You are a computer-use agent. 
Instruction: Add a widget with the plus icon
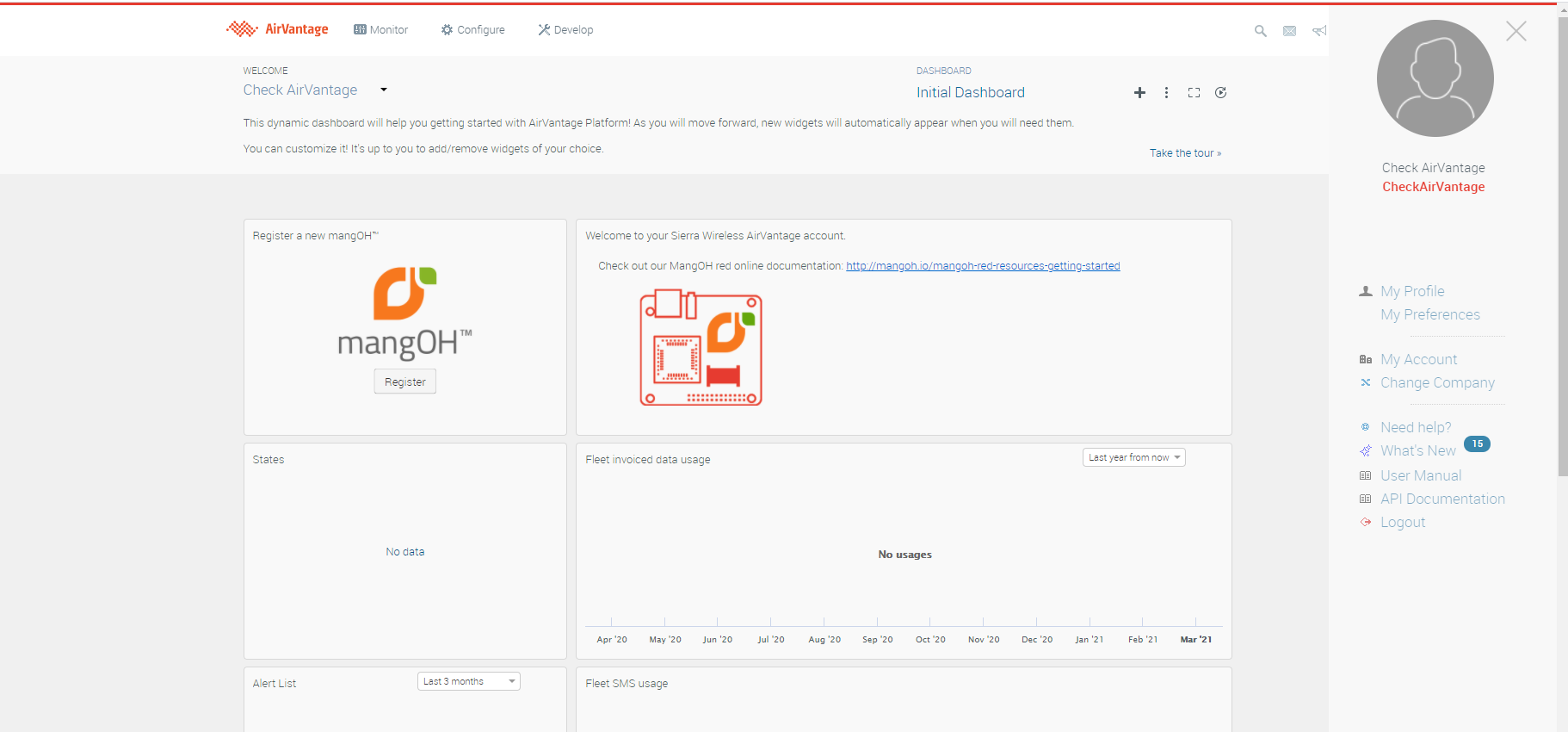[1139, 92]
